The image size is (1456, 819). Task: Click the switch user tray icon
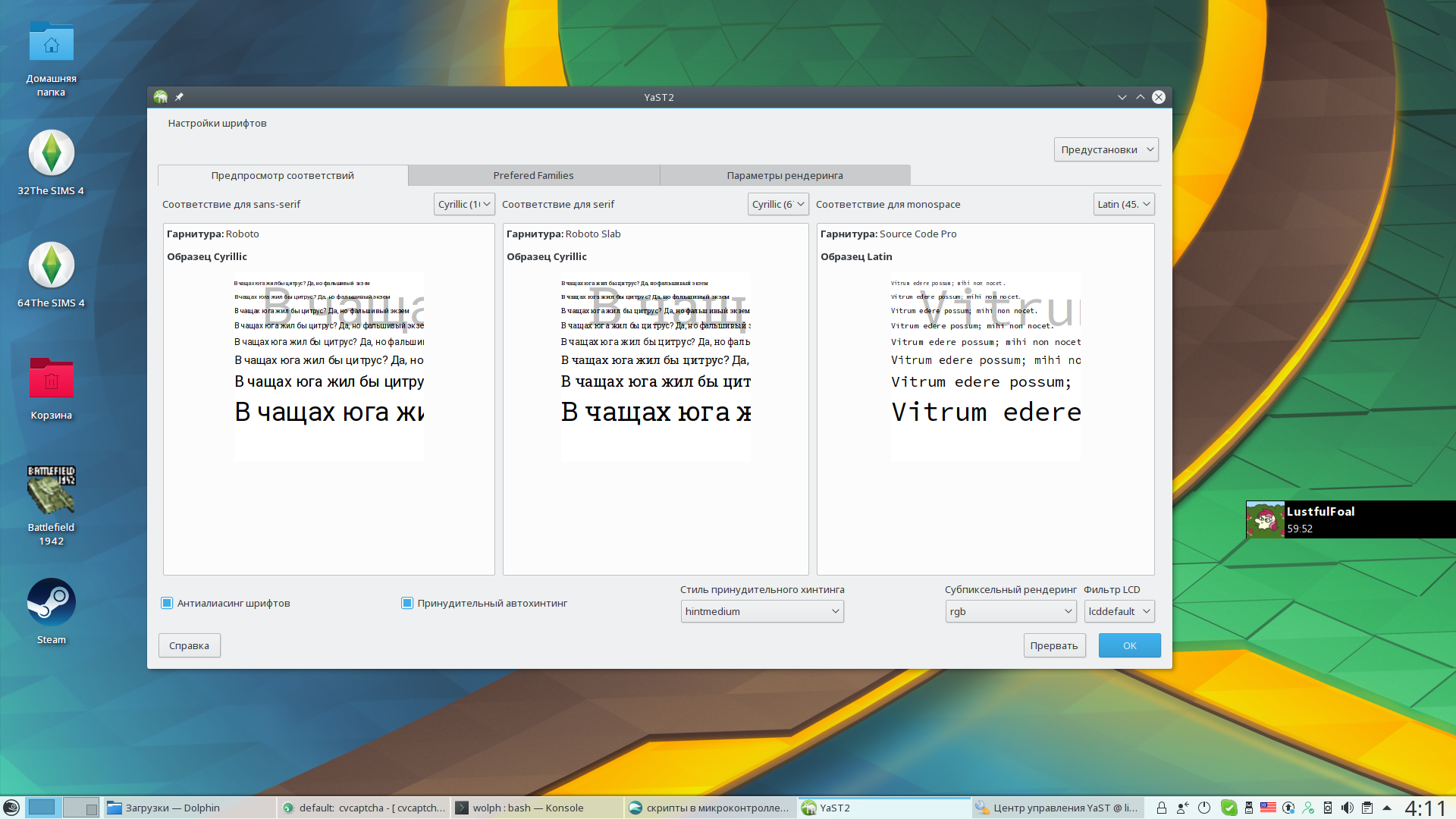[x=1182, y=808]
